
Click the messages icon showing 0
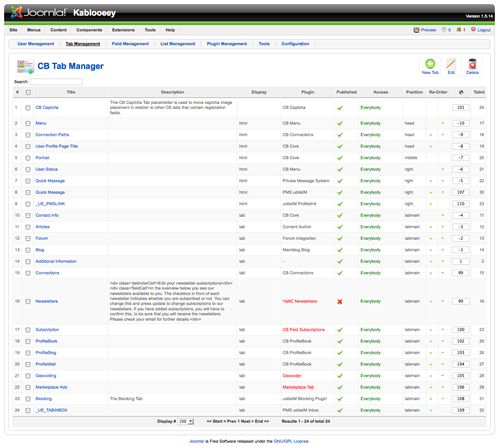point(444,30)
